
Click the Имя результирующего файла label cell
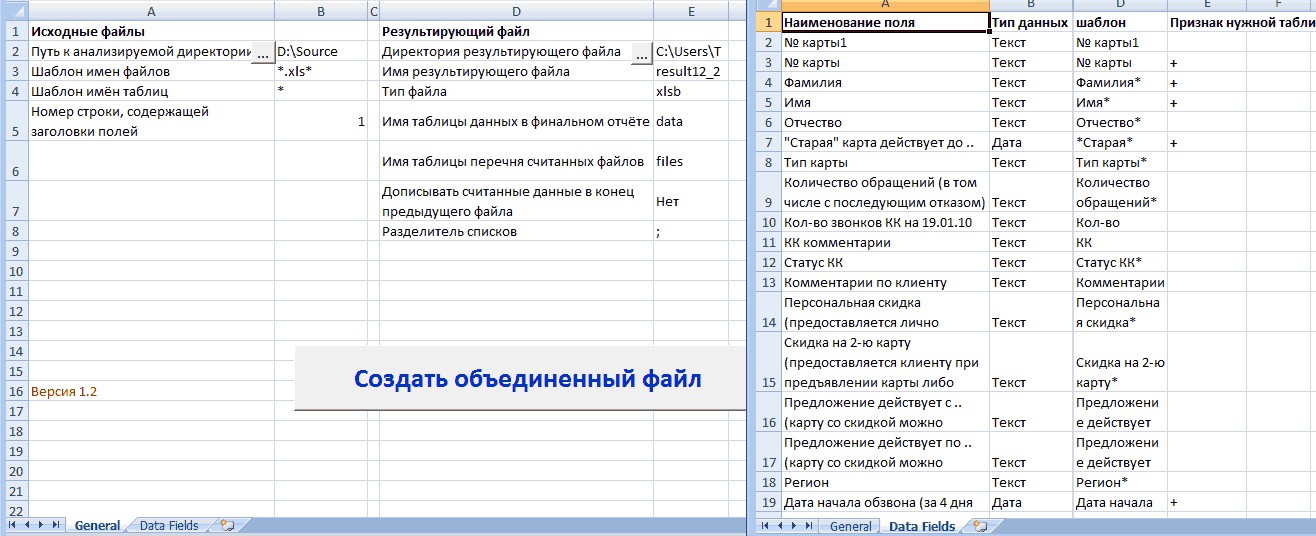[516, 72]
